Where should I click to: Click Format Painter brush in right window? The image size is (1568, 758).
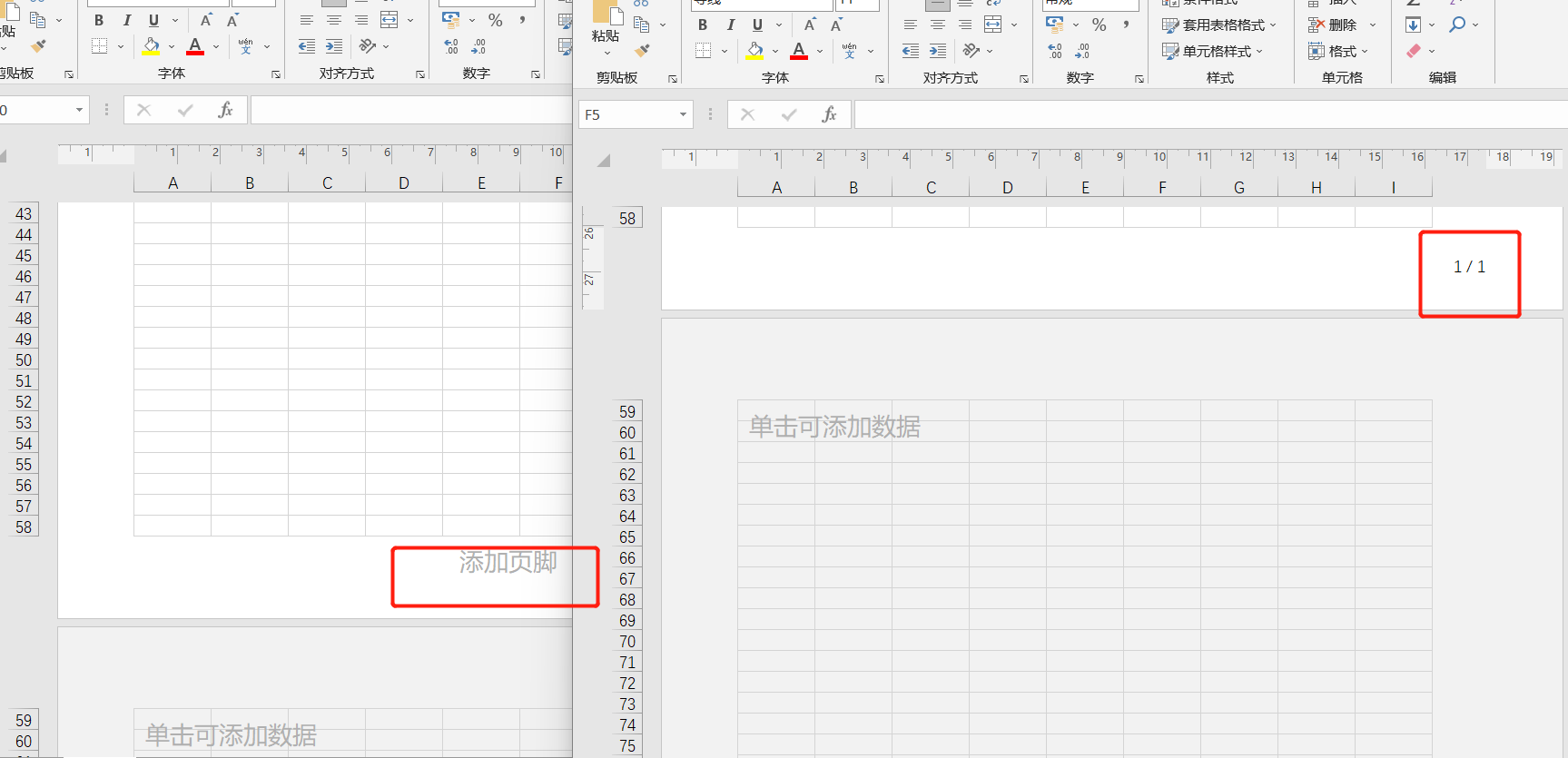pos(642,50)
